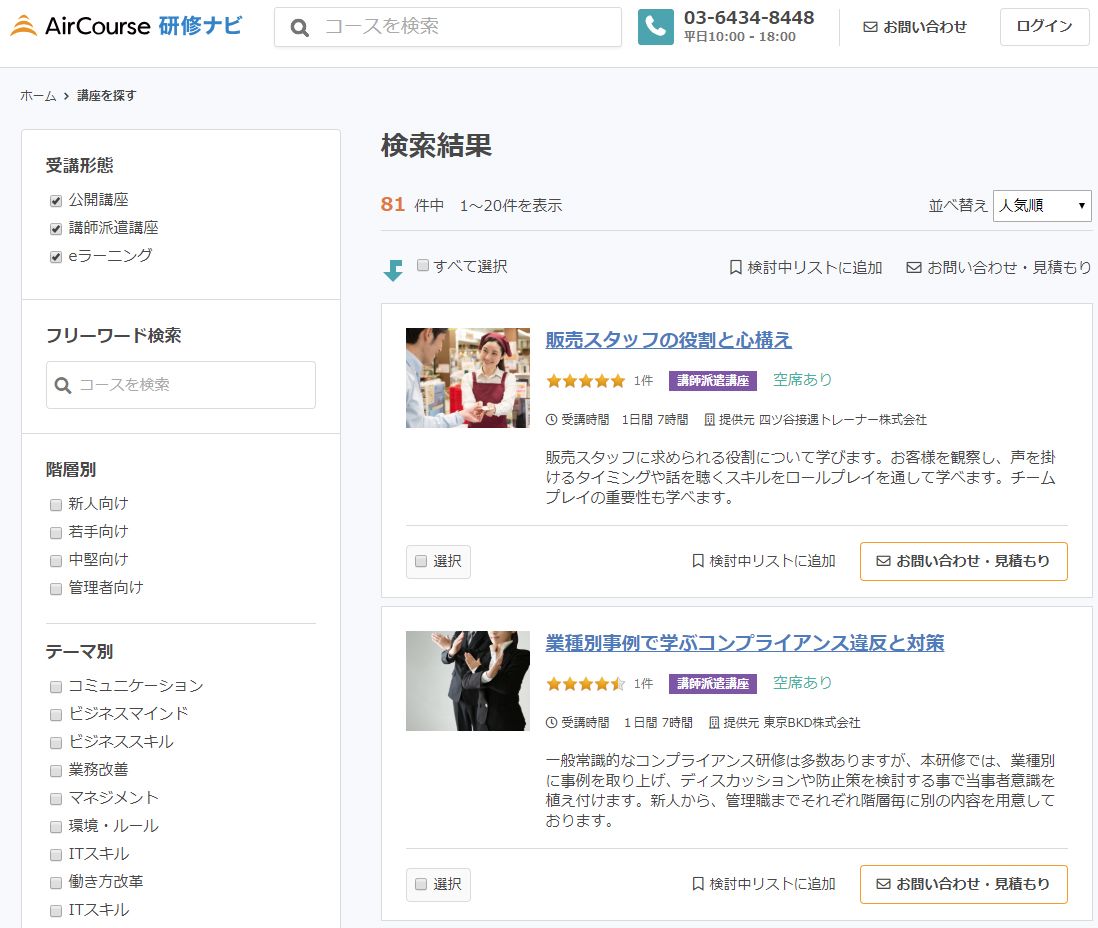Open the 人気順 sort dropdown
The image size is (1098, 928).
click(1042, 205)
